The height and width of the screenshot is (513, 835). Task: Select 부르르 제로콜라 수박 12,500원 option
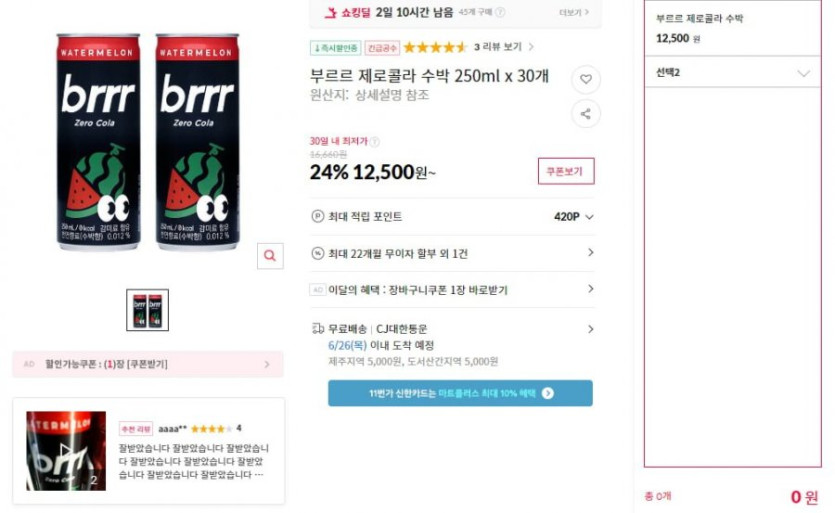click(733, 29)
